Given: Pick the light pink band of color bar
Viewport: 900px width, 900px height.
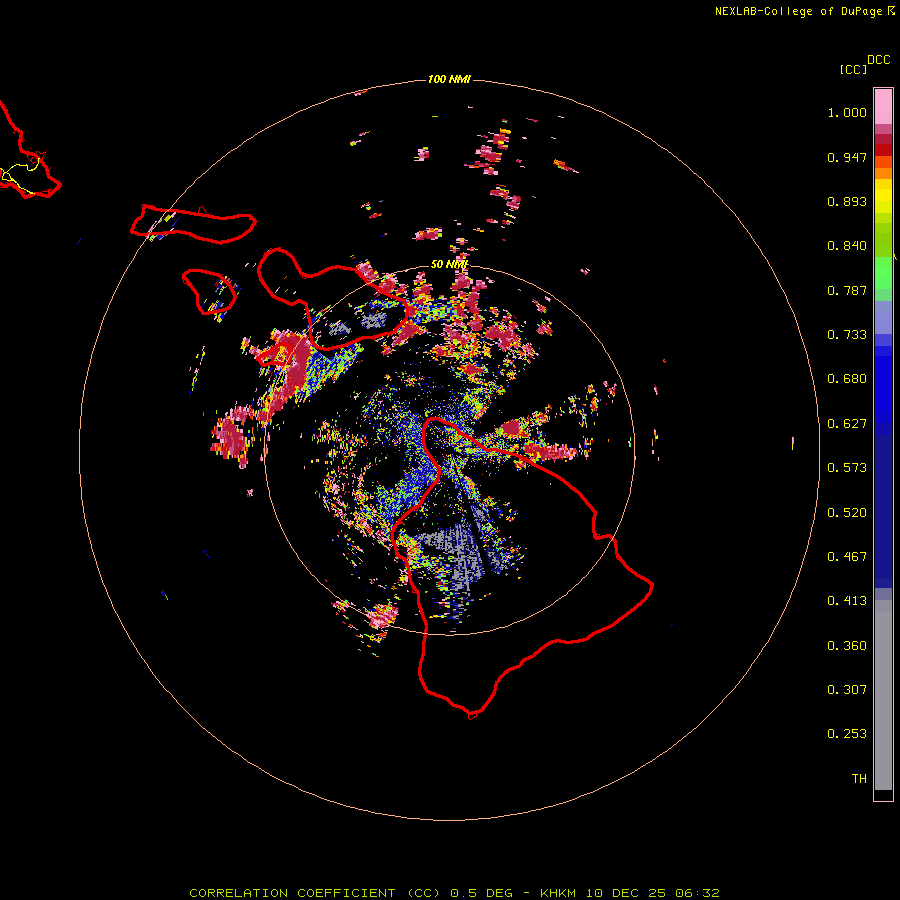Looking at the screenshot, I should coord(883,107).
